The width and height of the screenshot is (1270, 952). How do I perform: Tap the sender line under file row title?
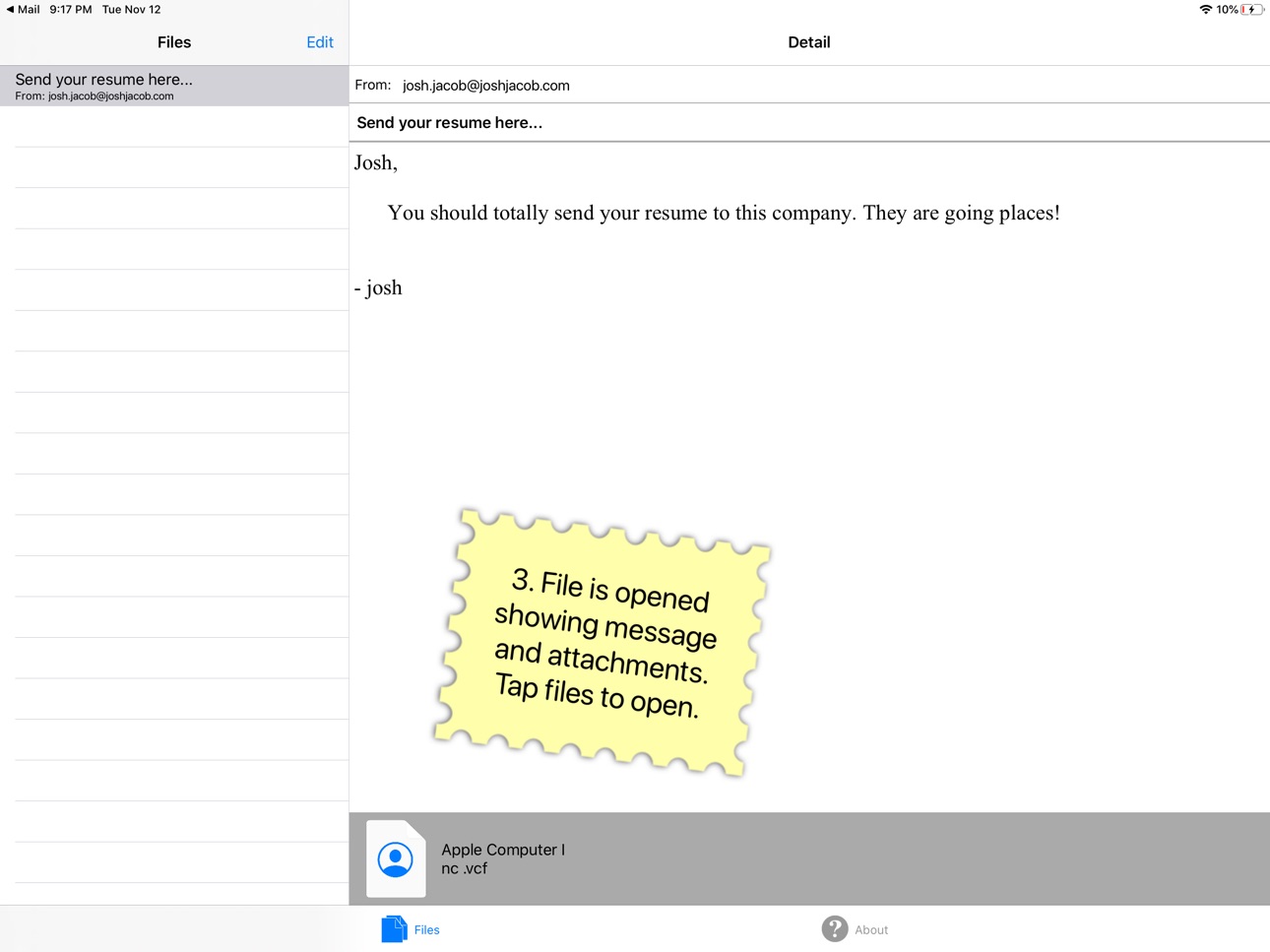tap(95, 96)
